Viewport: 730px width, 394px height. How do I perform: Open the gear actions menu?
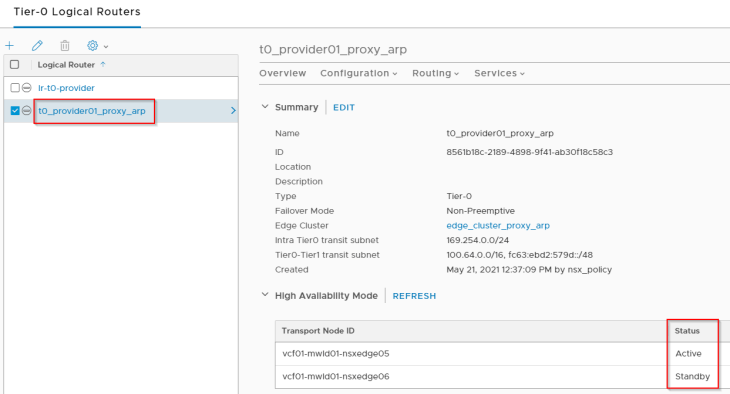[x=97, y=46]
